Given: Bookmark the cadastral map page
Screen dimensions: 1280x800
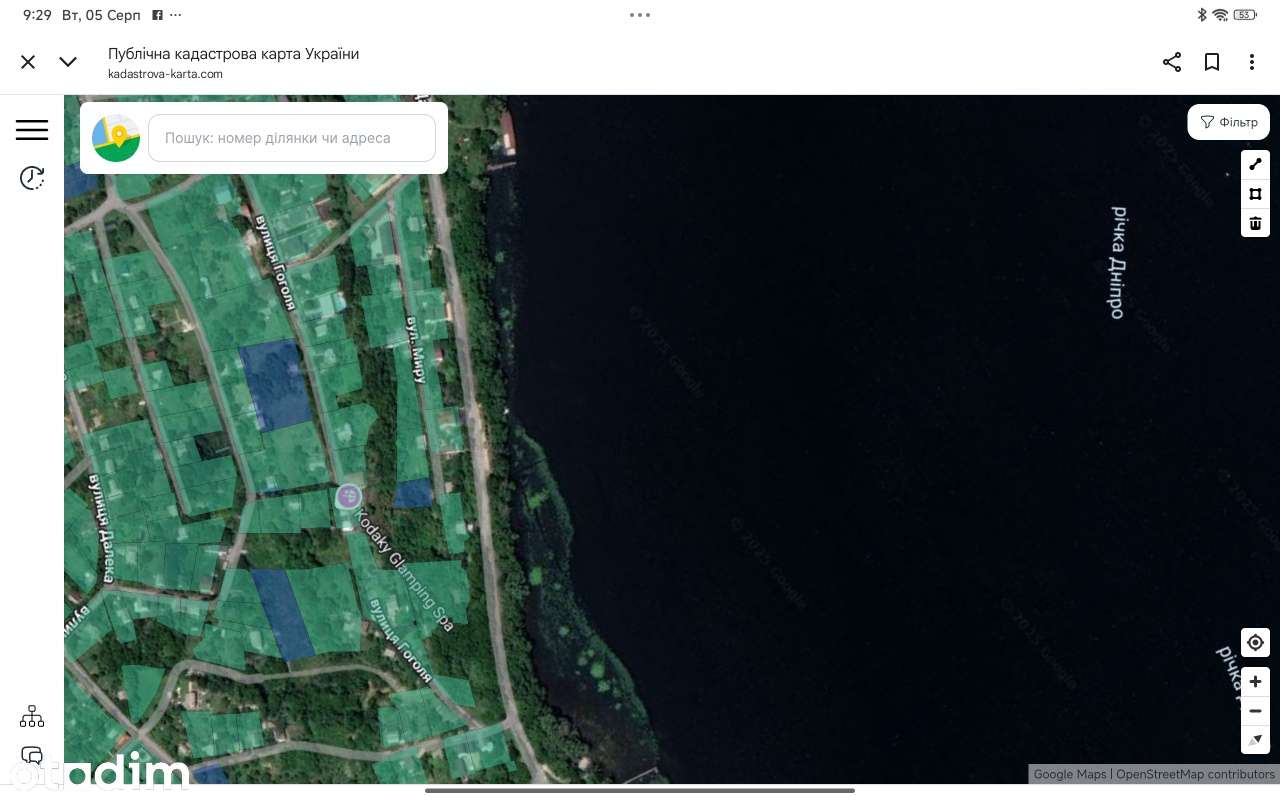Looking at the screenshot, I should pyautogui.click(x=1212, y=62).
